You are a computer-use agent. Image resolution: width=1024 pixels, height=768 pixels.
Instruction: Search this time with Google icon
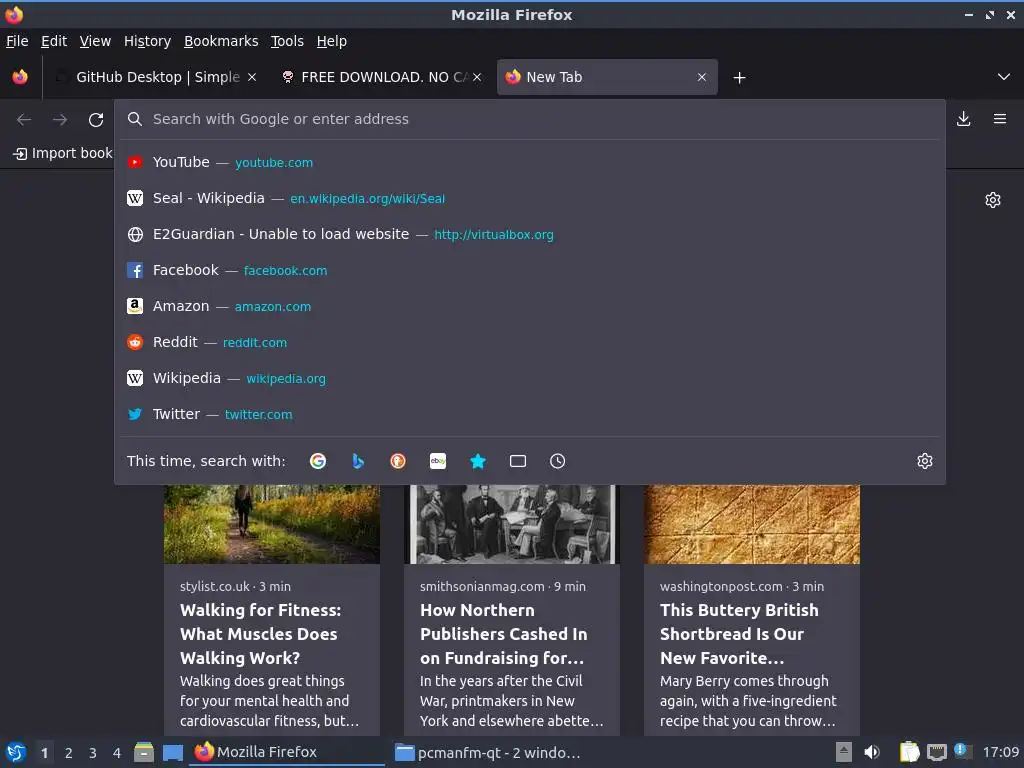318,461
